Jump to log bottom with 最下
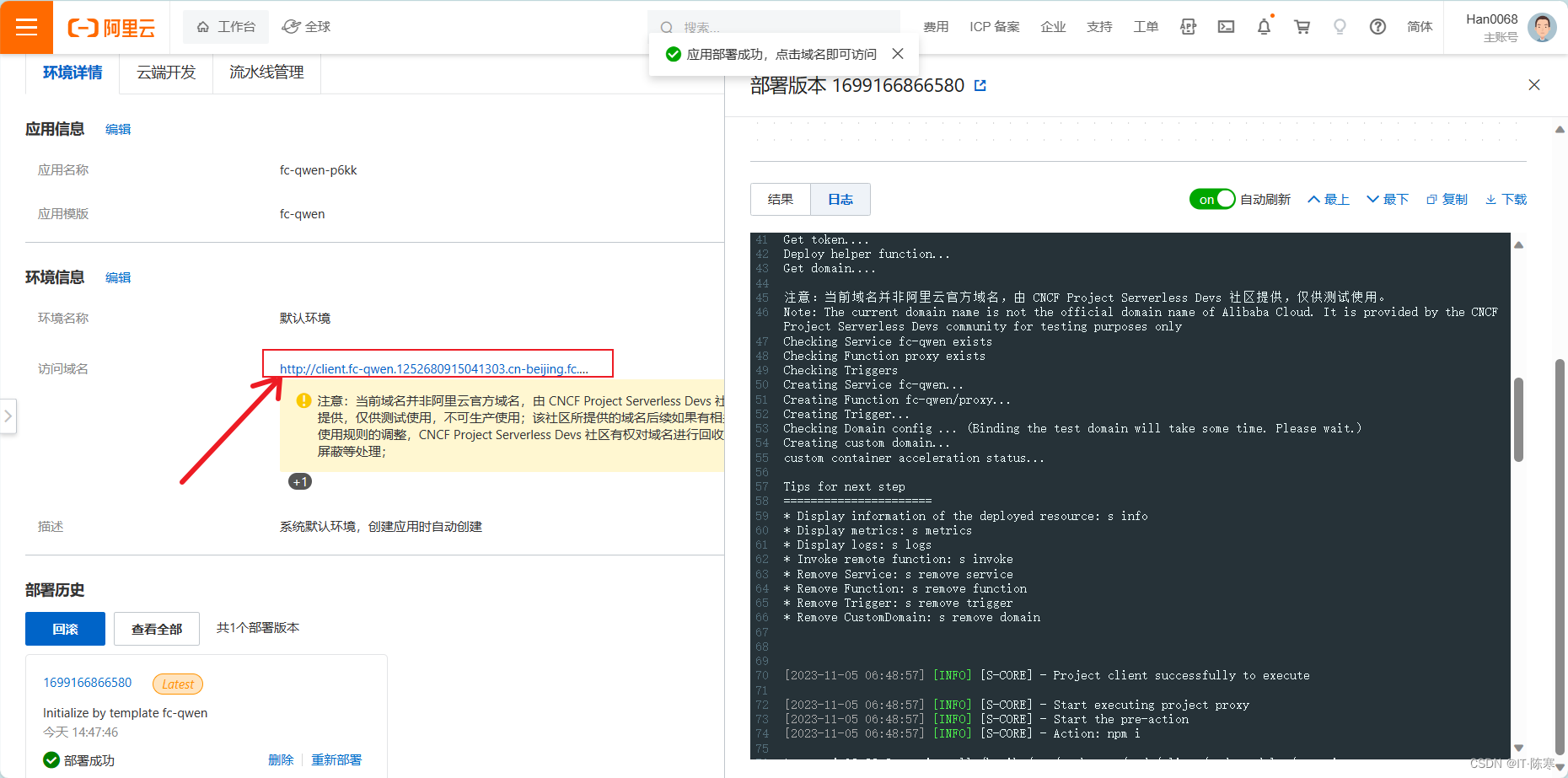The height and width of the screenshot is (778, 1568). coord(1388,199)
